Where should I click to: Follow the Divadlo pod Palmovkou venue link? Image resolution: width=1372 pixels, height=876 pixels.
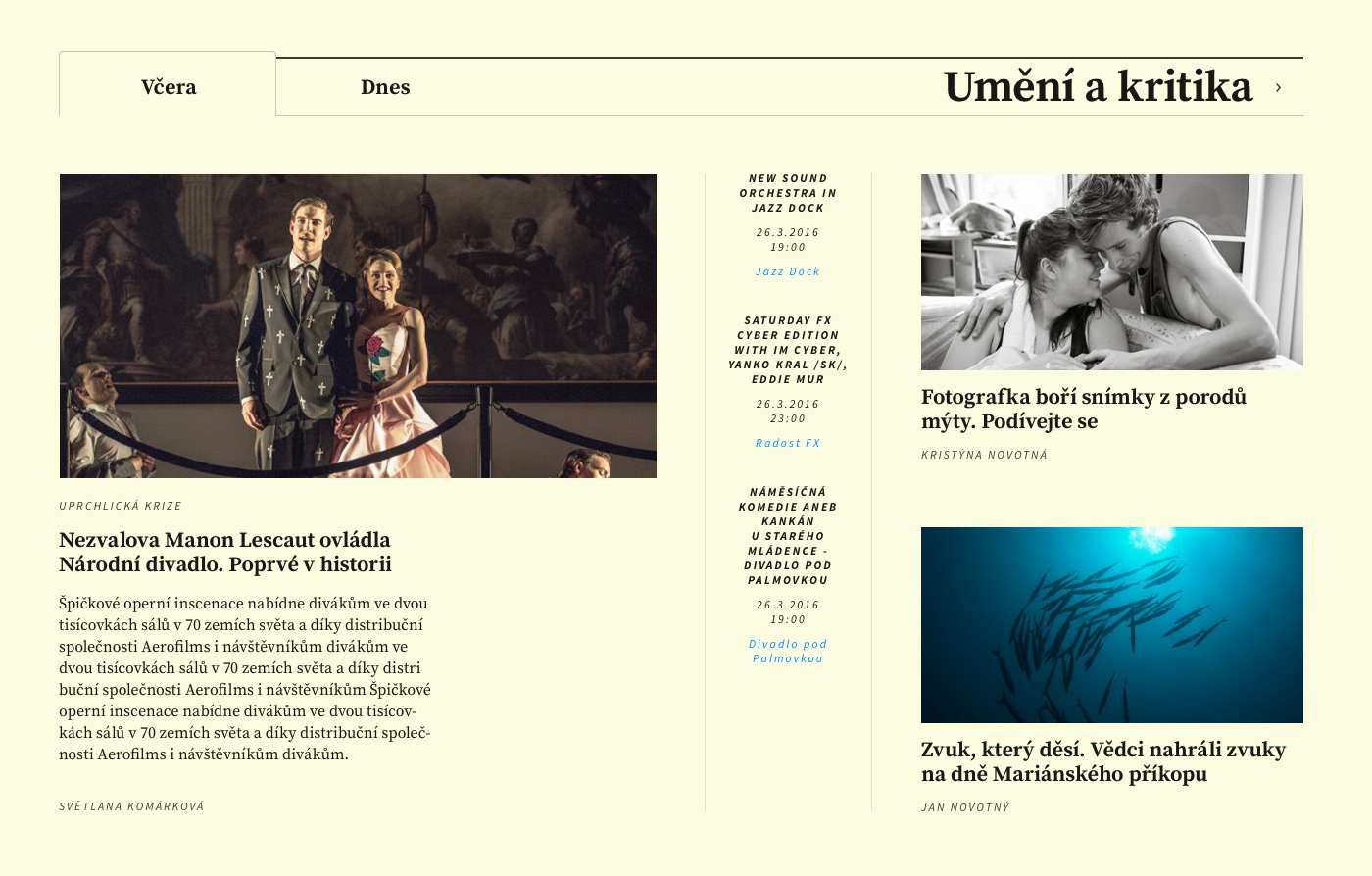tap(788, 651)
